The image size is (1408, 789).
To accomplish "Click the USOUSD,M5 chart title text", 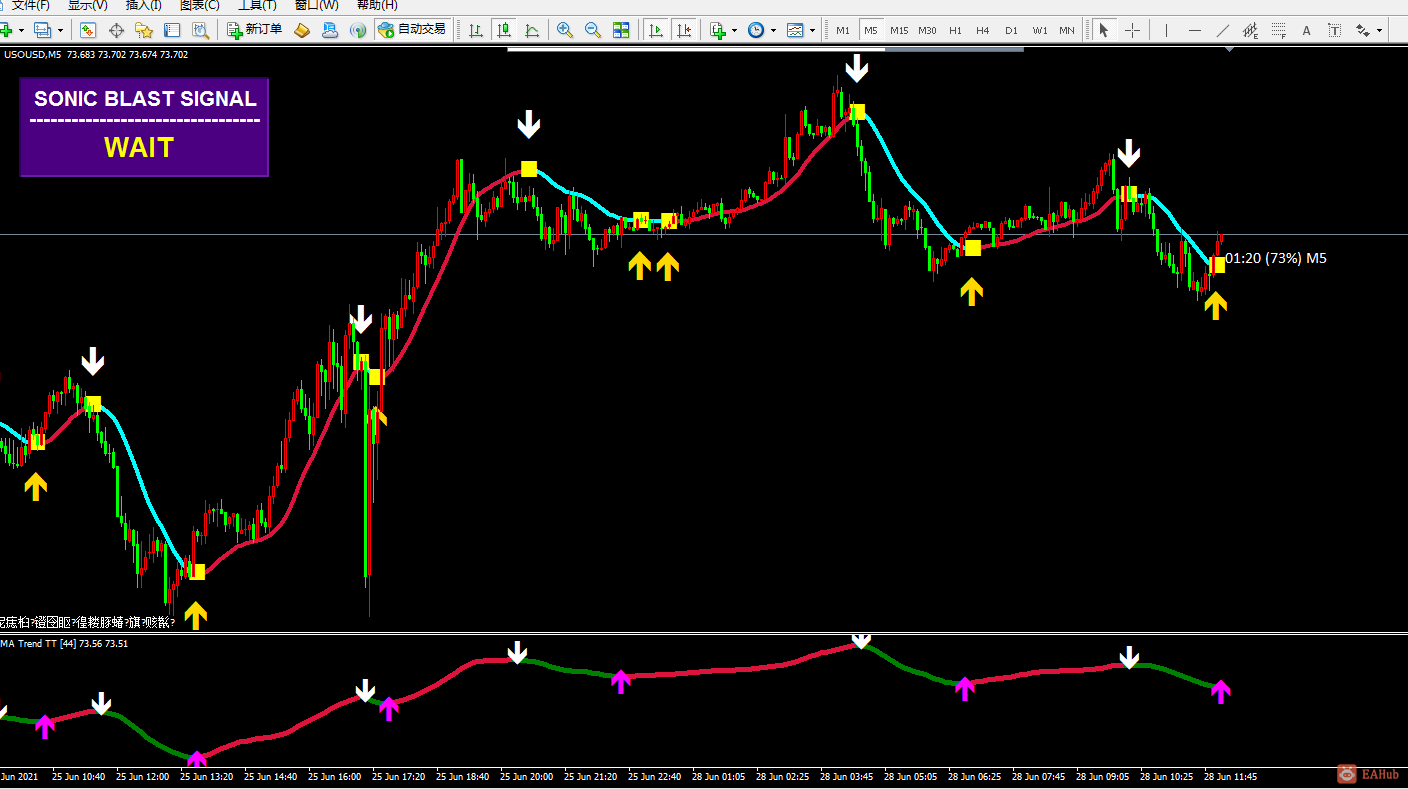I will tap(31, 55).
